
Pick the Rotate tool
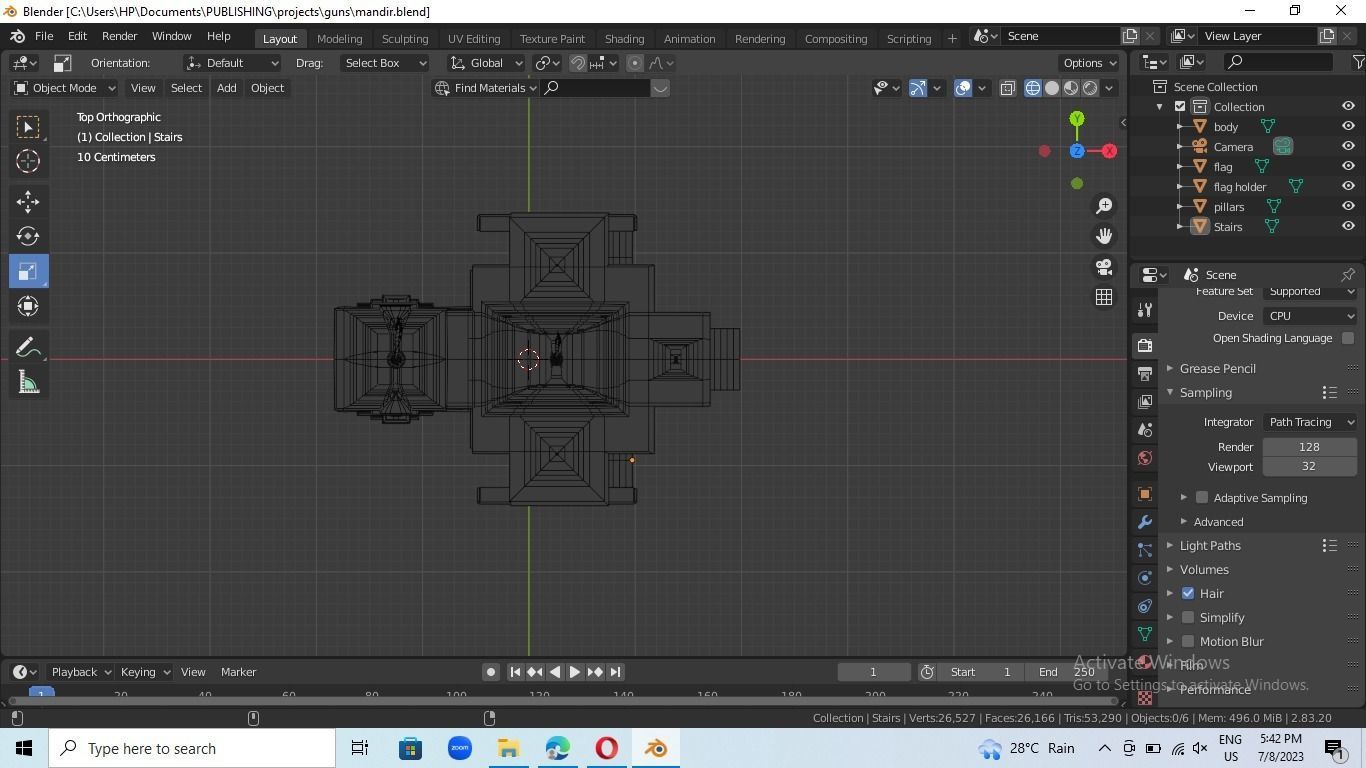point(28,236)
